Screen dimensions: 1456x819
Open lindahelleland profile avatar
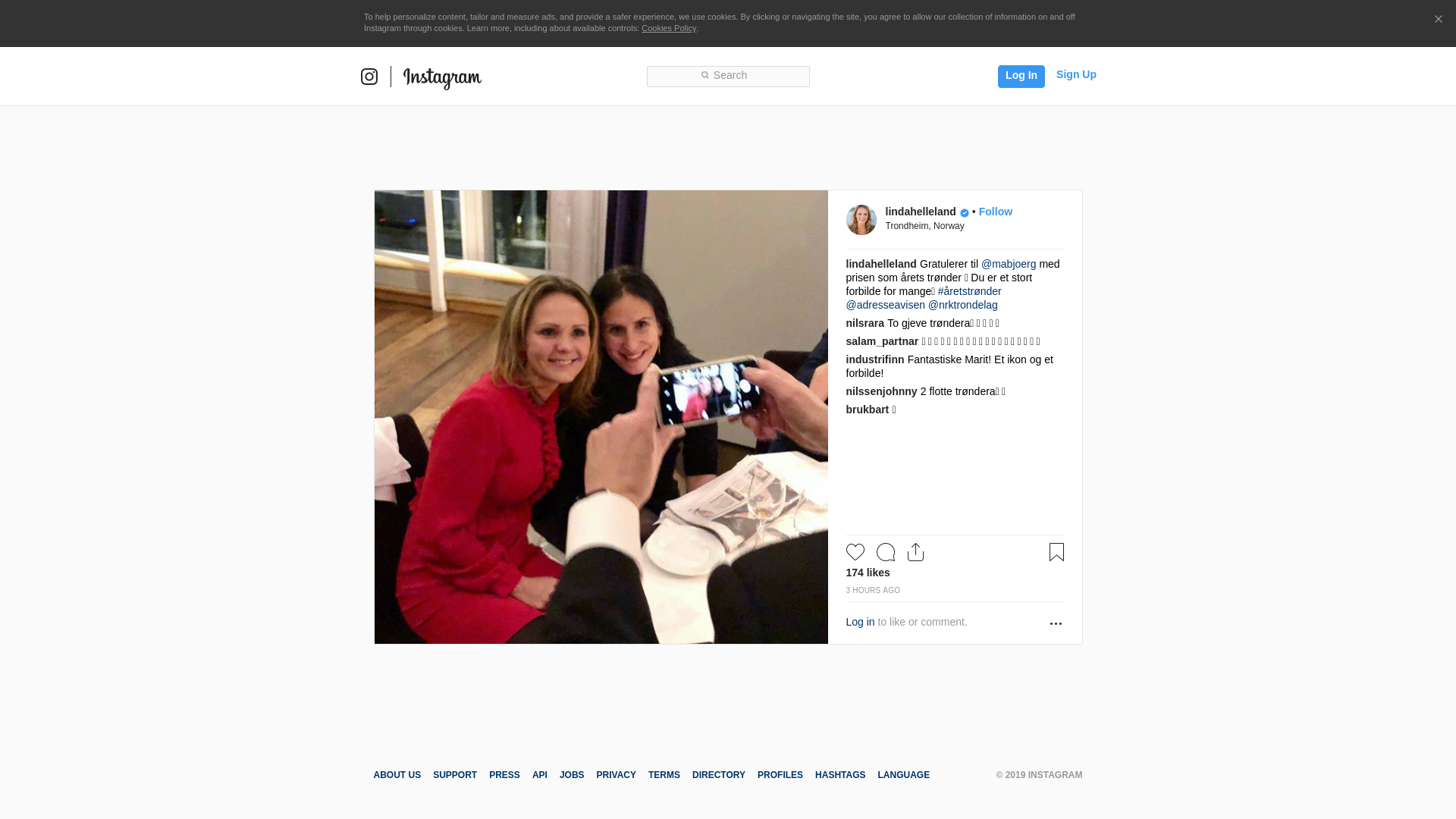click(x=861, y=220)
